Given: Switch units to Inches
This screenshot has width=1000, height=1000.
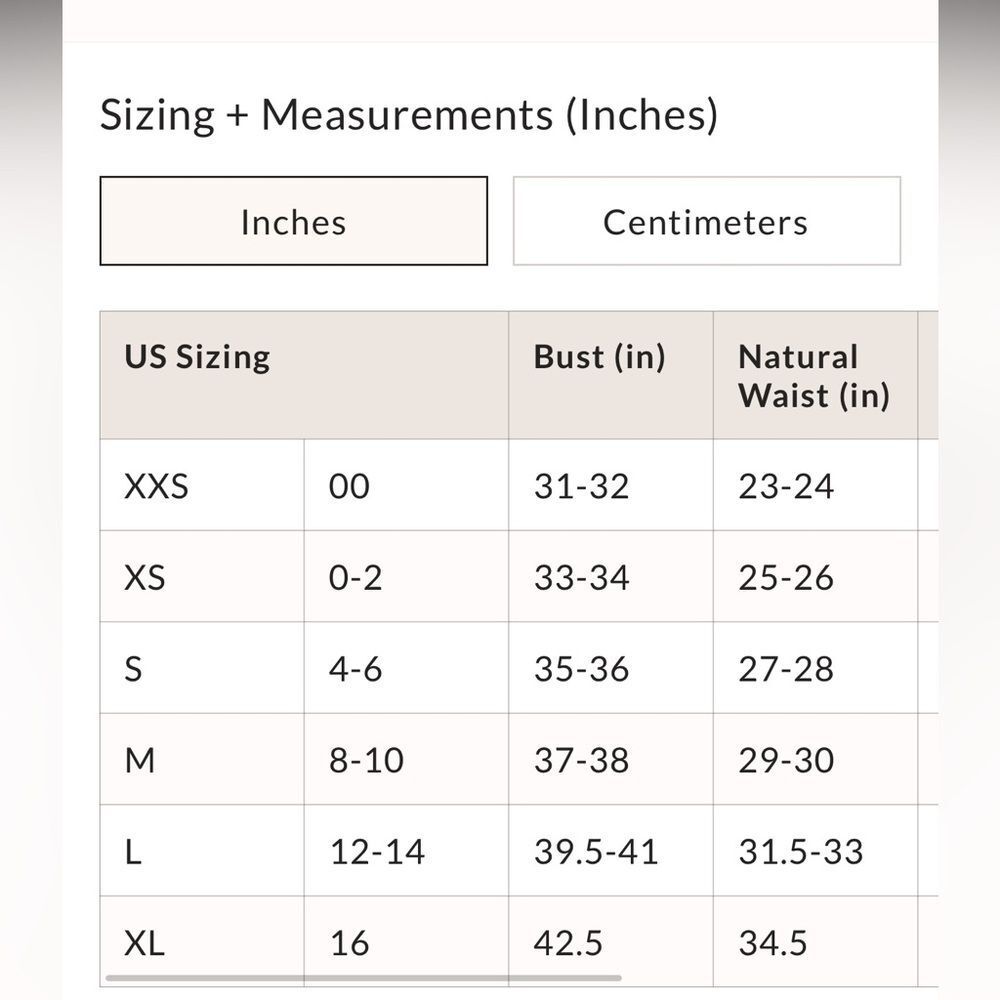Looking at the screenshot, I should point(293,221).
